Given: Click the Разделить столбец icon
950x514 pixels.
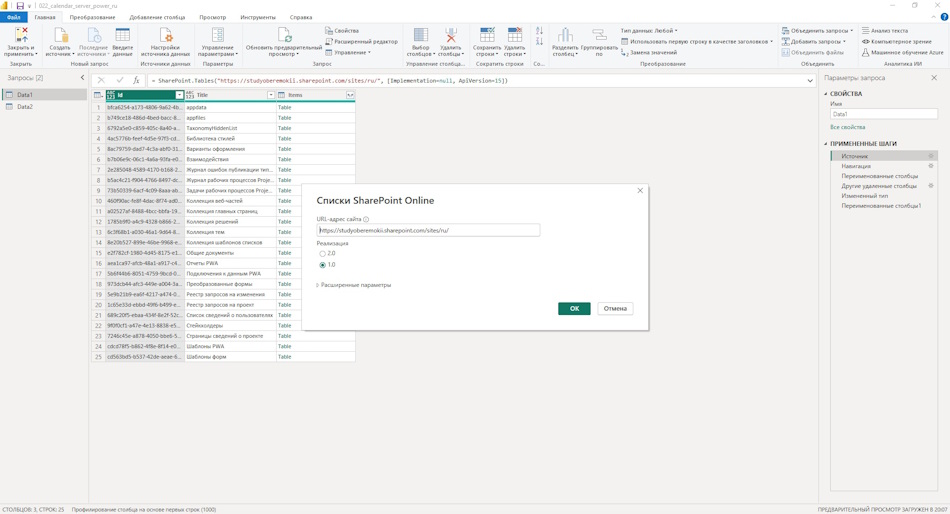Looking at the screenshot, I should [565, 35].
